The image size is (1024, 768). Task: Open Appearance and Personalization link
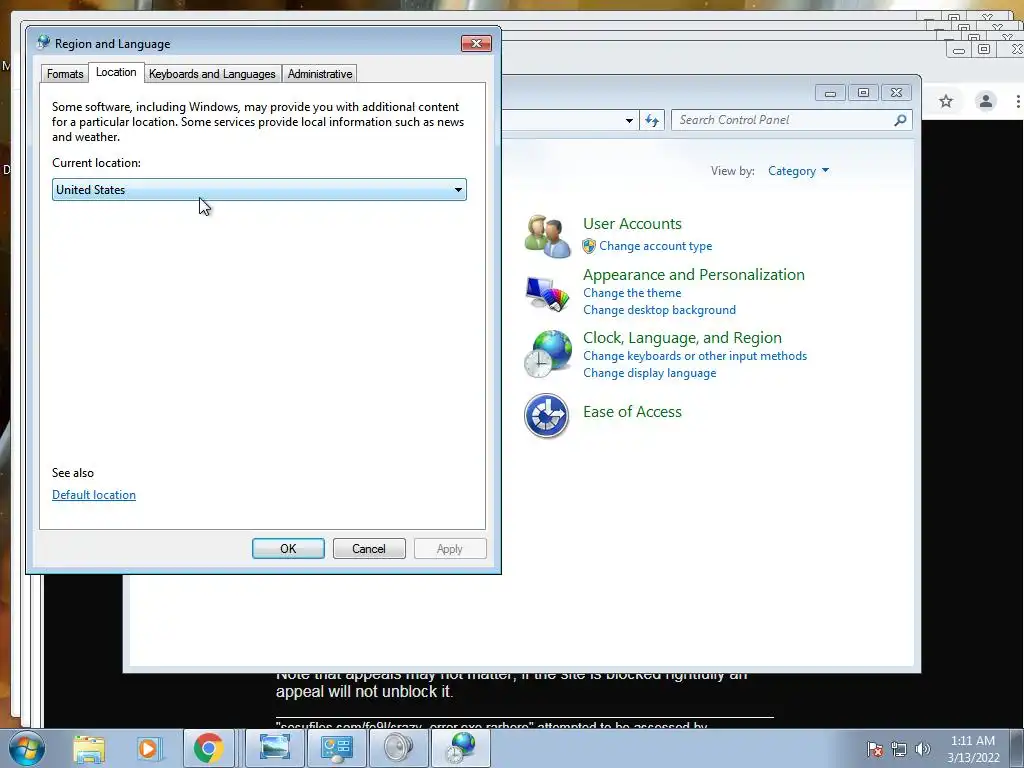coord(694,274)
